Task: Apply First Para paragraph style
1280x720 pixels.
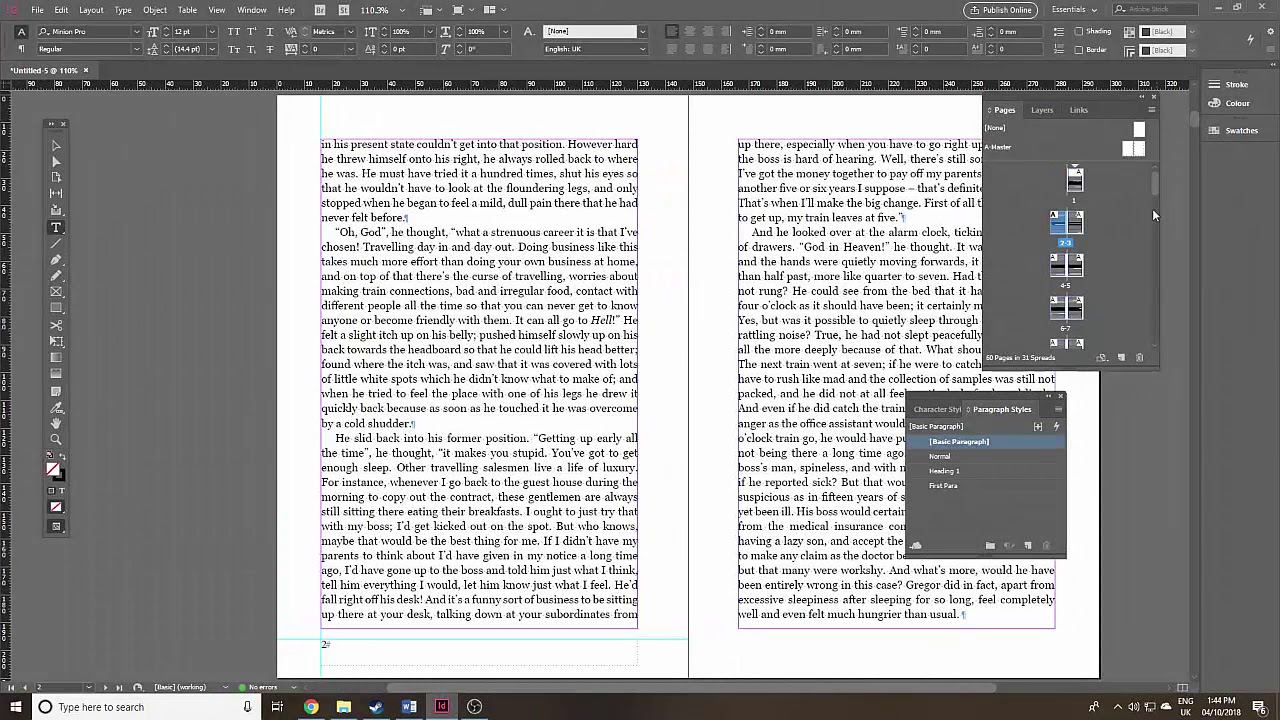Action: [x=985, y=486]
